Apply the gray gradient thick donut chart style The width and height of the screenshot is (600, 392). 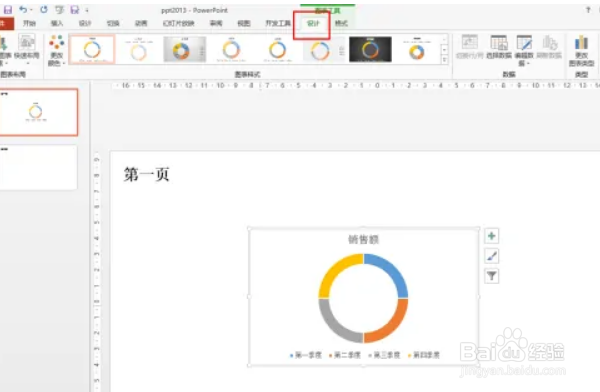pos(185,49)
